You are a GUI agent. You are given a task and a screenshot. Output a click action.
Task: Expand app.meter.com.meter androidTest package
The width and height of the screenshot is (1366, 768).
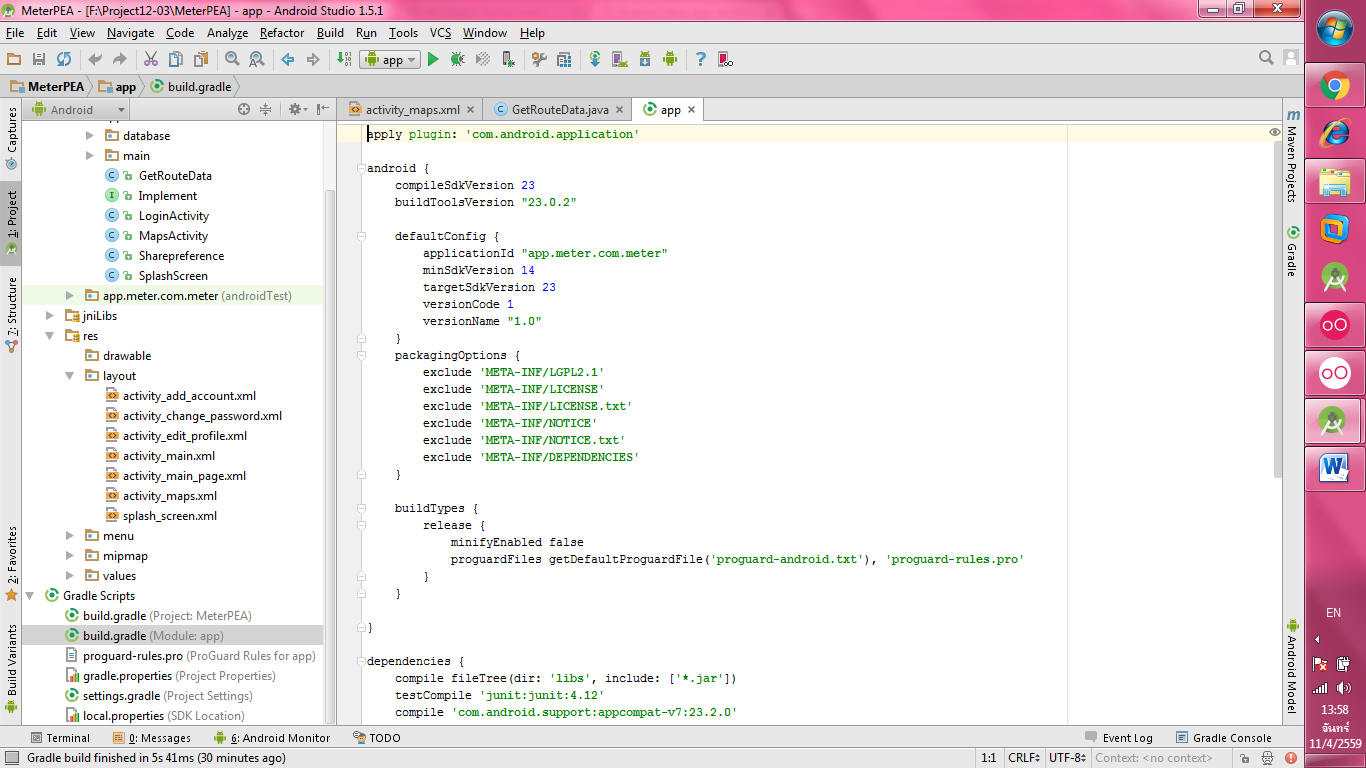[x=69, y=296]
